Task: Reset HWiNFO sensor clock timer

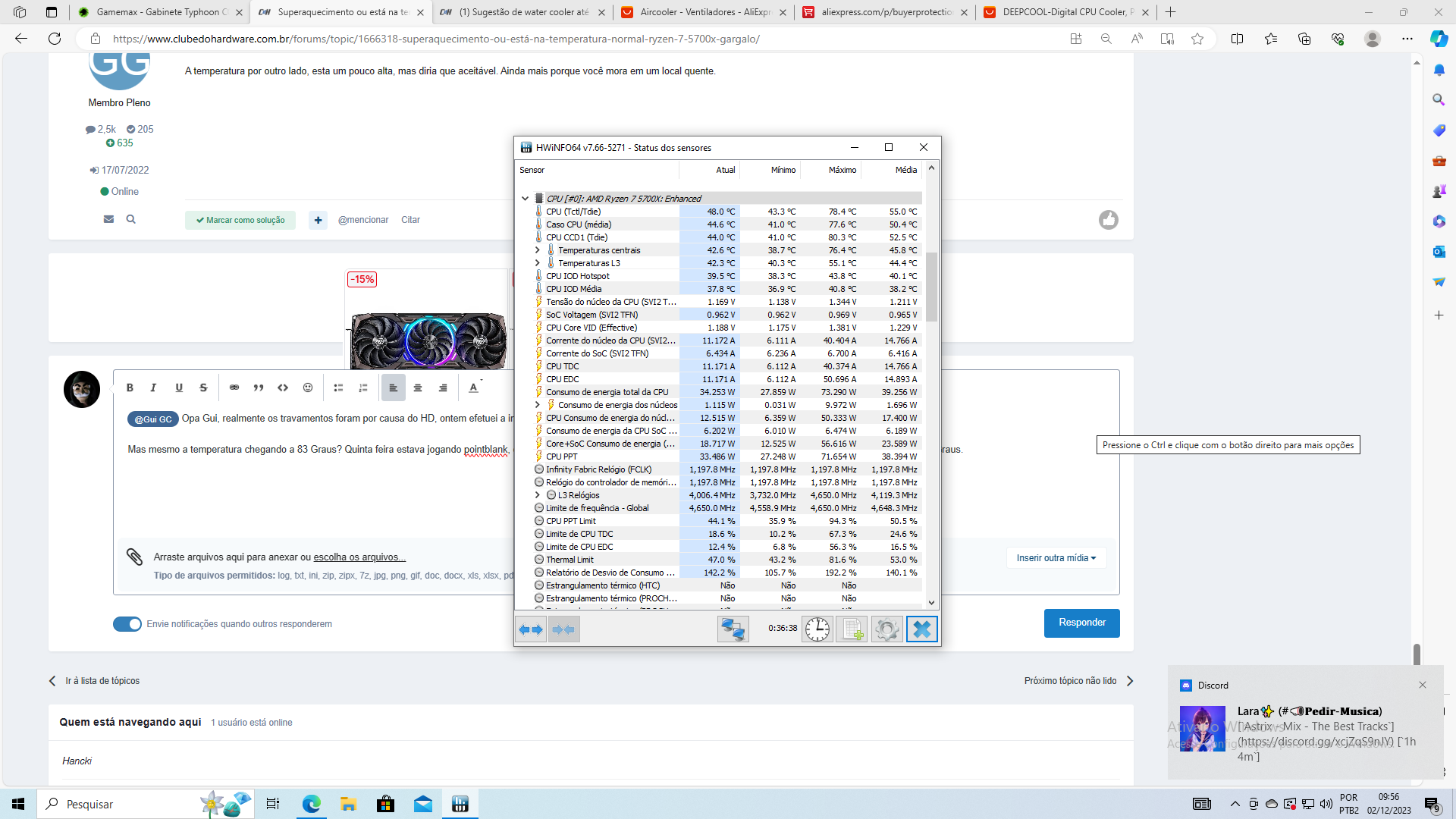Action: click(x=817, y=629)
